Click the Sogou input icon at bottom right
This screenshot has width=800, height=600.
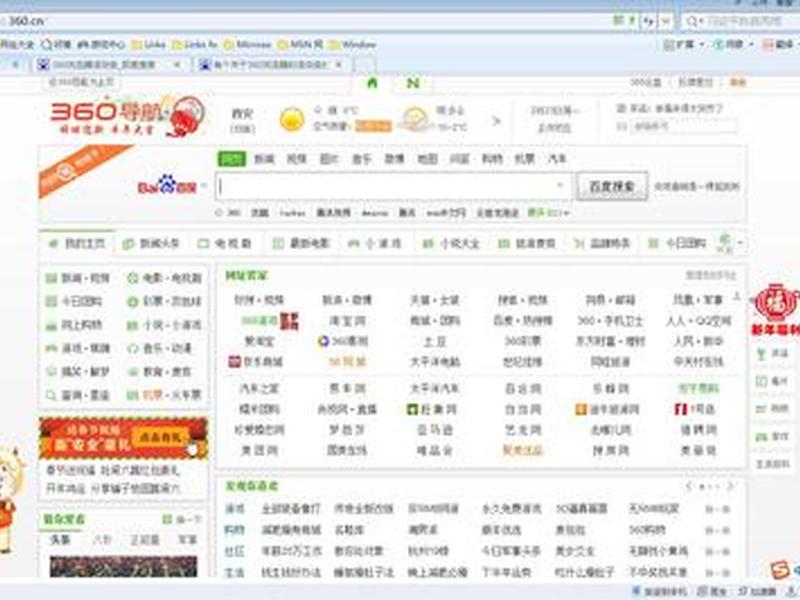click(780, 570)
